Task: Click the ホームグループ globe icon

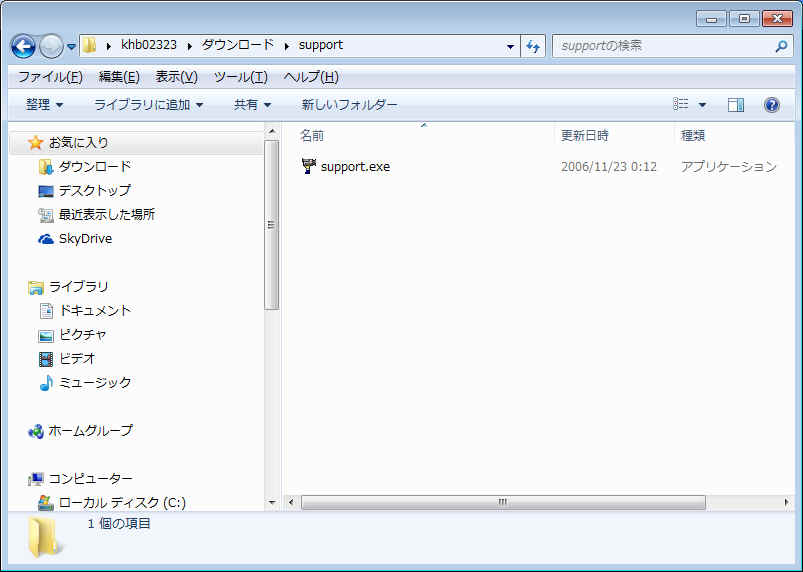Action: [36, 432]
